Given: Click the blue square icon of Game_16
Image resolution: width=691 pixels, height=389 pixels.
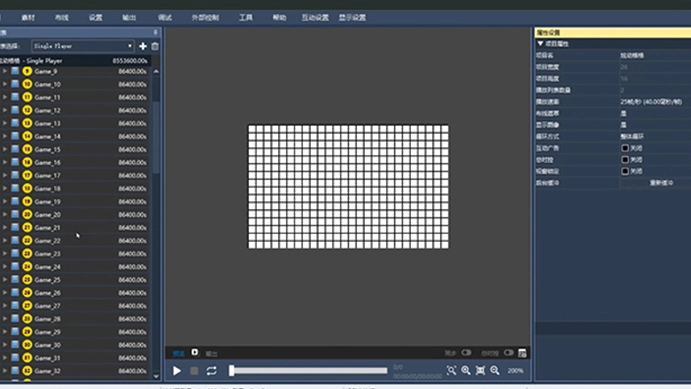Looking at the screenshot, I should pos(15,162).
